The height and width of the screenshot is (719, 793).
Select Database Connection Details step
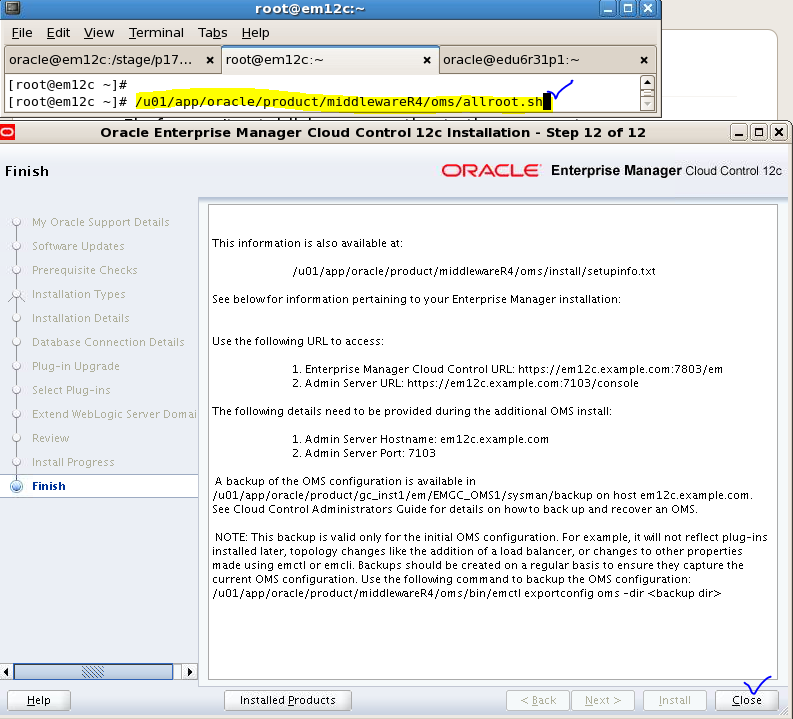pyautogui.click(x=108, y=342)
